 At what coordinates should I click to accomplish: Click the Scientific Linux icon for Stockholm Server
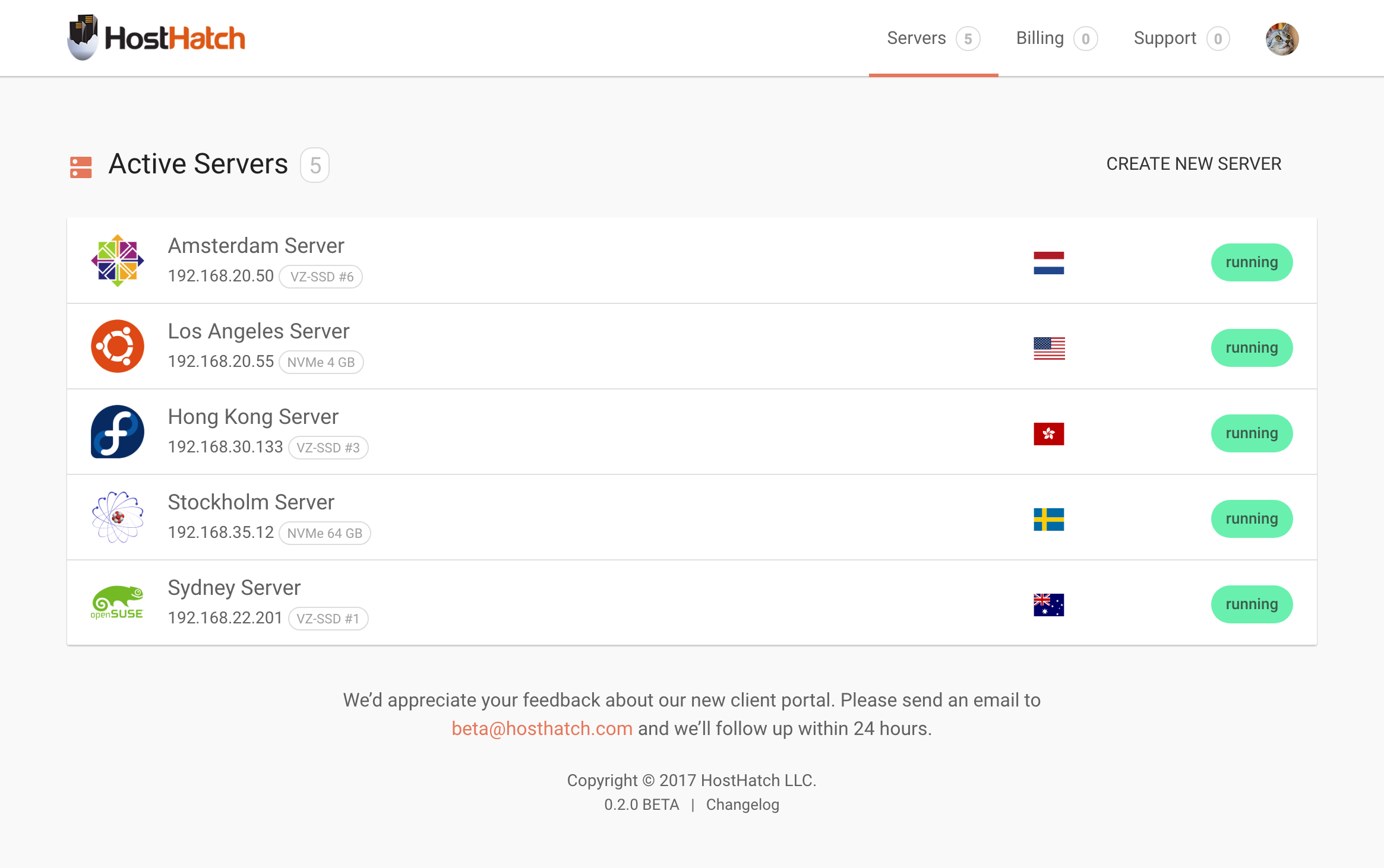(118, 517)
